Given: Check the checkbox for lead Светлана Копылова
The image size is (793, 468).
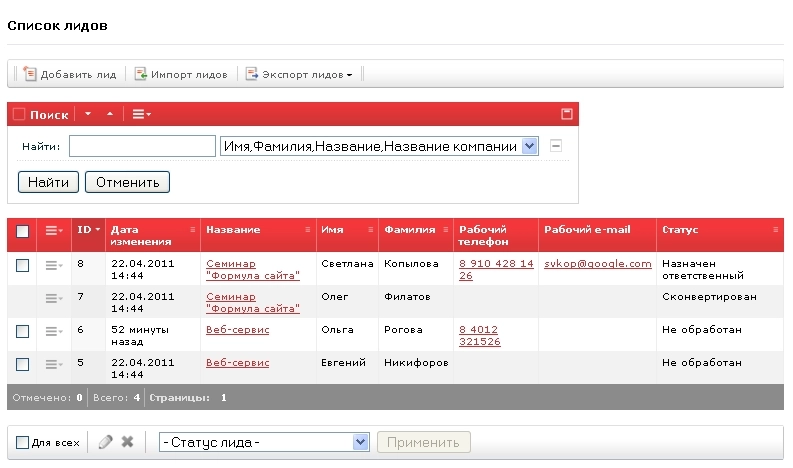Looking at the screenshot, I should tap(22, 265).
